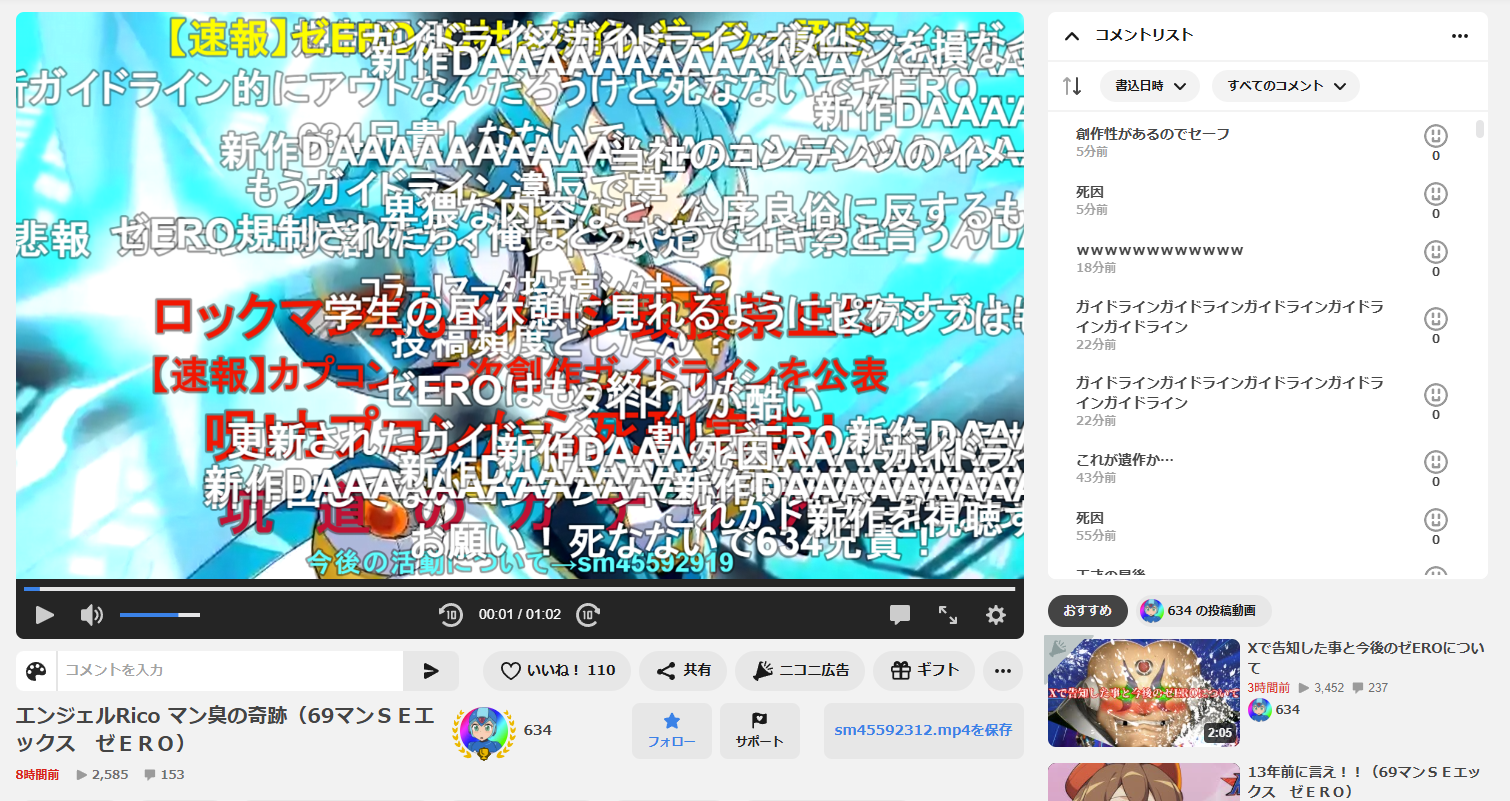Skip forward 10 seconds in the player
The width and height of the screenshot is (1510, 801).
(588, 615)
